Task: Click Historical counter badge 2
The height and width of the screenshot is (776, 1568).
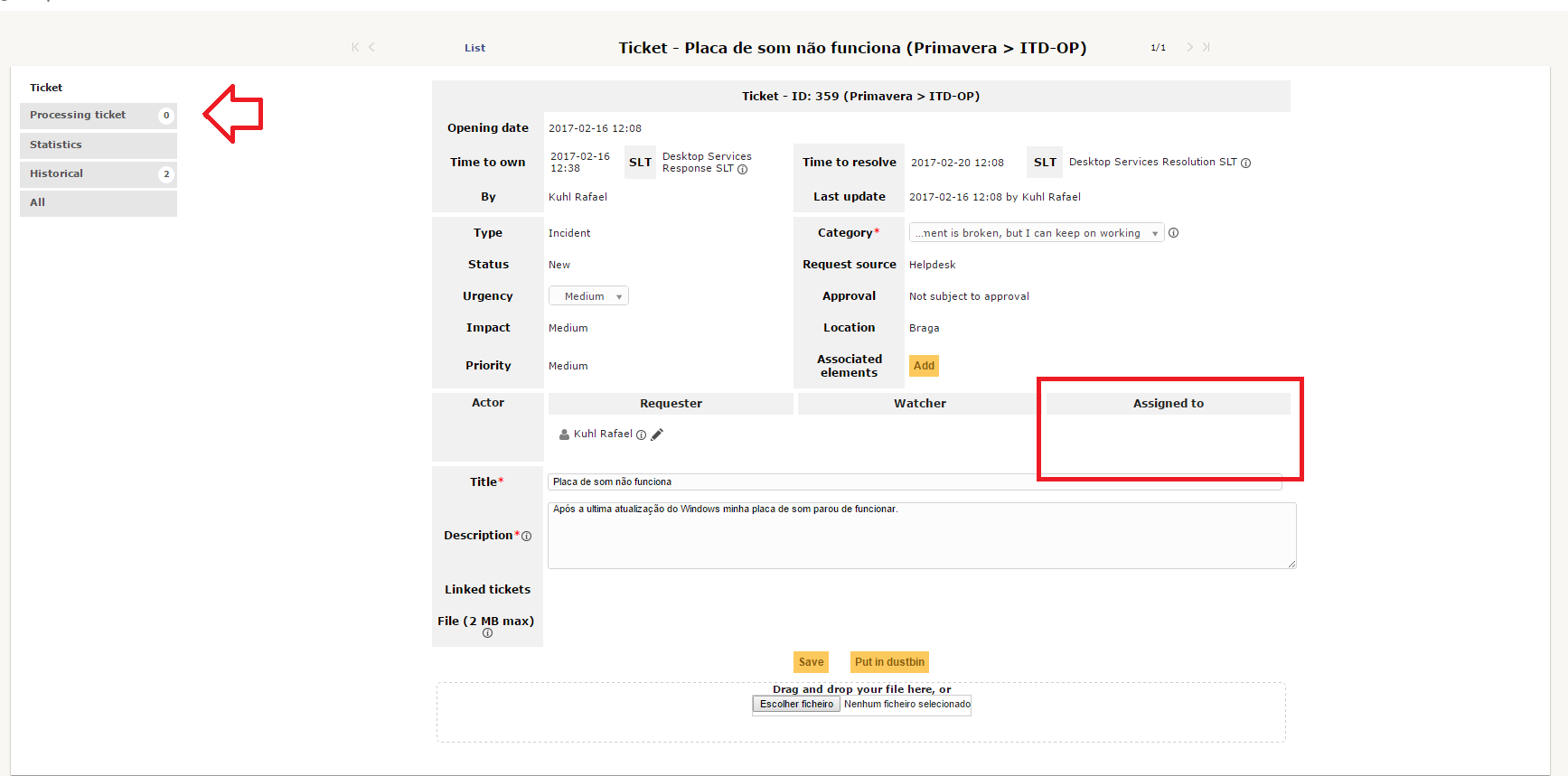Action: (x=166, y=173)
